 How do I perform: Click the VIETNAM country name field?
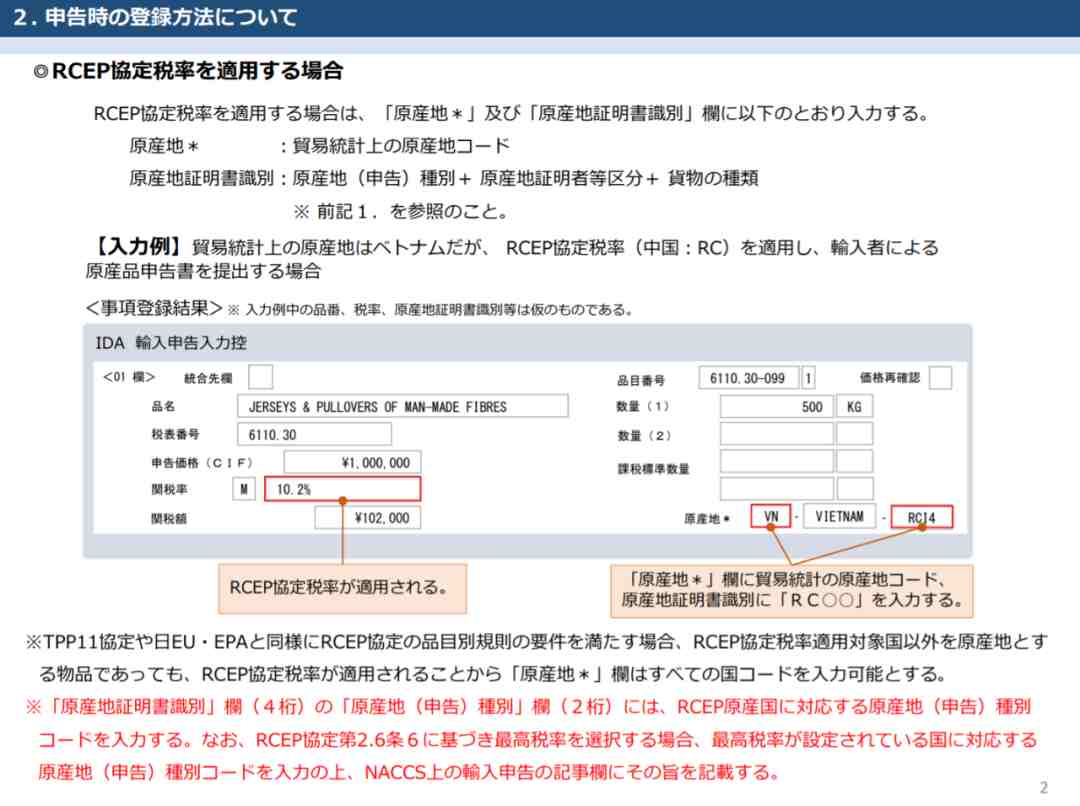(839, 516)
